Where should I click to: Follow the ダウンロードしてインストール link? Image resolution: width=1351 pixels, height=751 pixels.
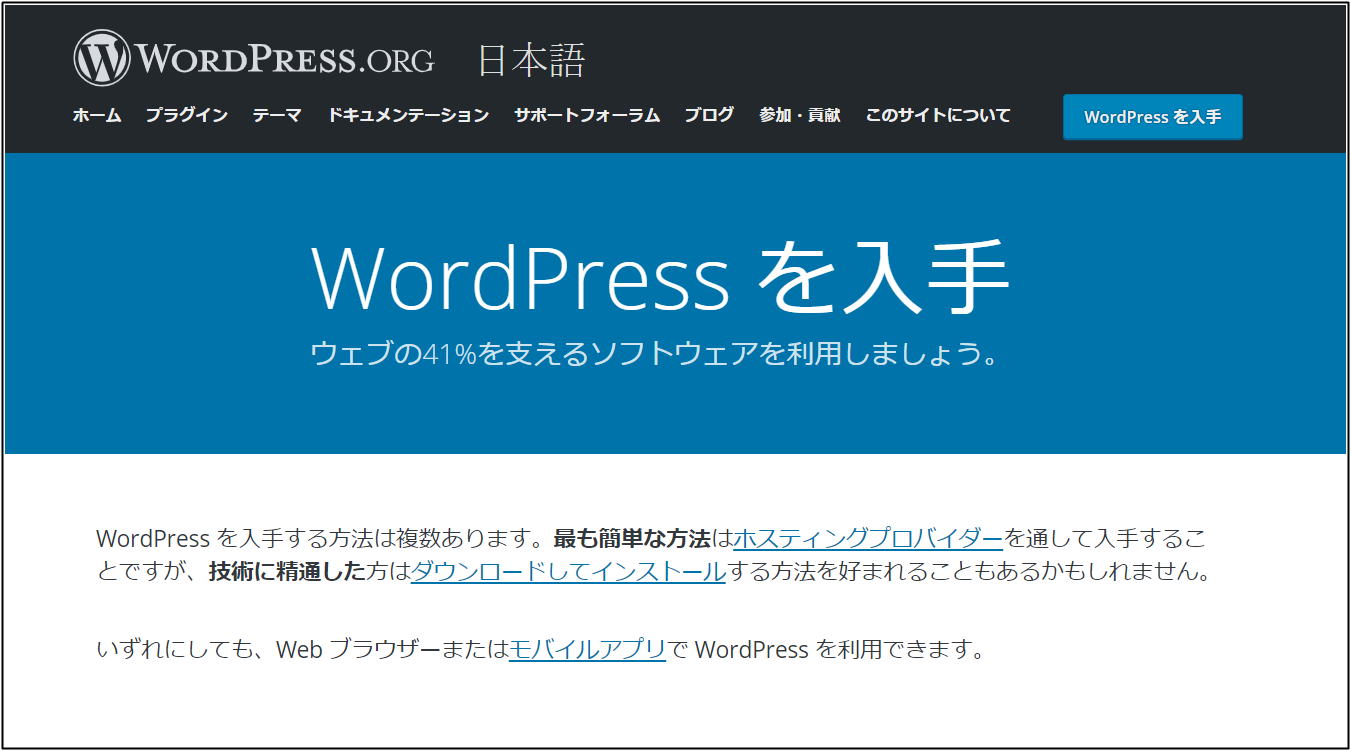[x=568, y=572]
